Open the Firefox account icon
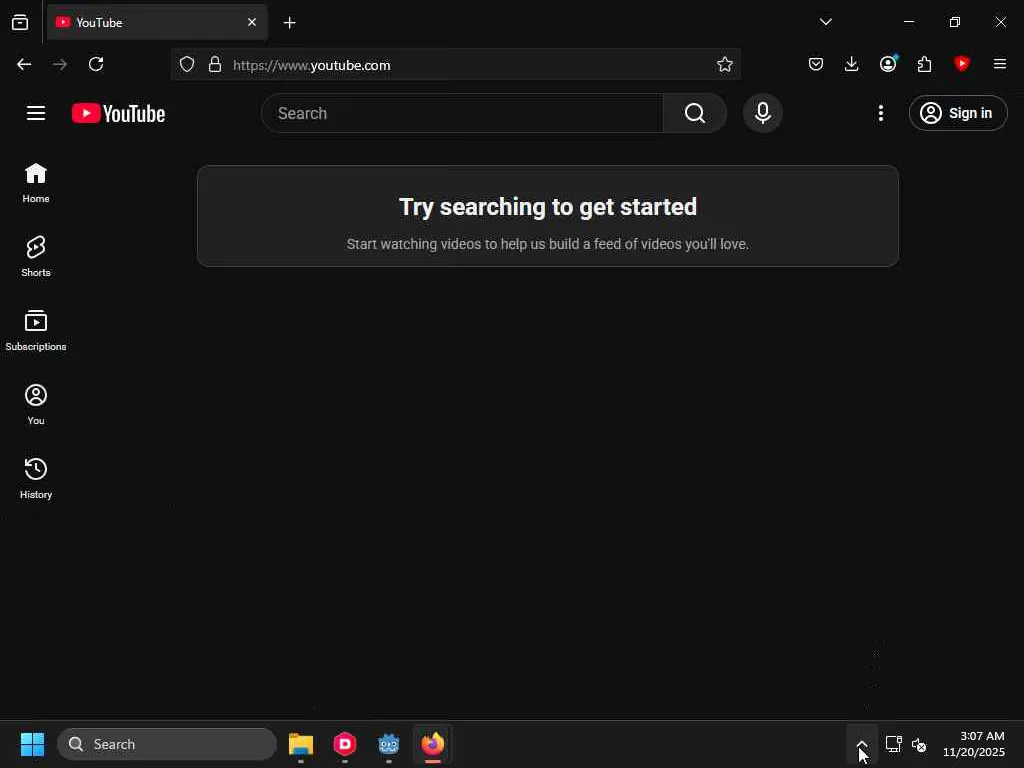 pyautogui.click(x=888, y=63)
